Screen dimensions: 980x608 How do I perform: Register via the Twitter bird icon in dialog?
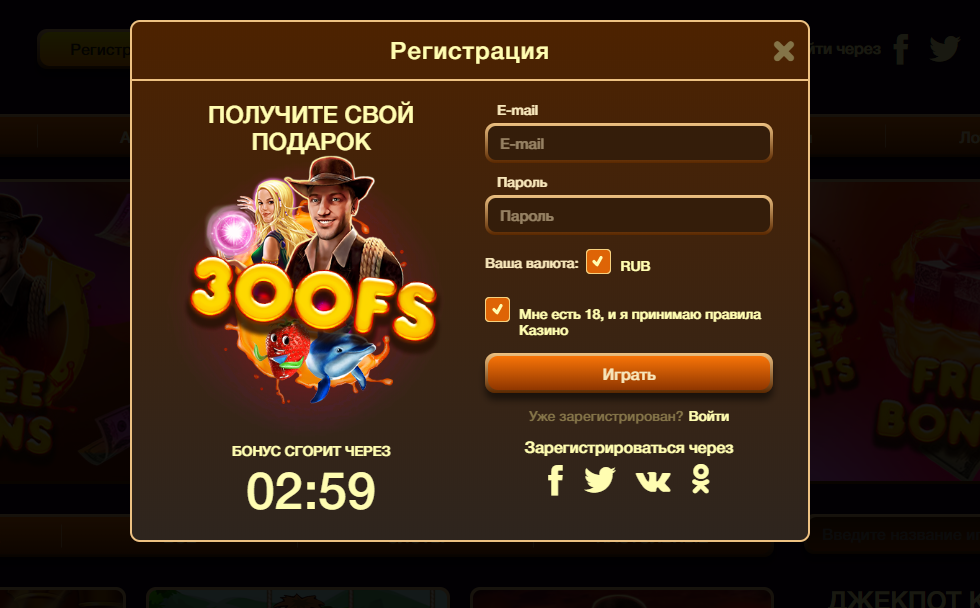point(599,480)
